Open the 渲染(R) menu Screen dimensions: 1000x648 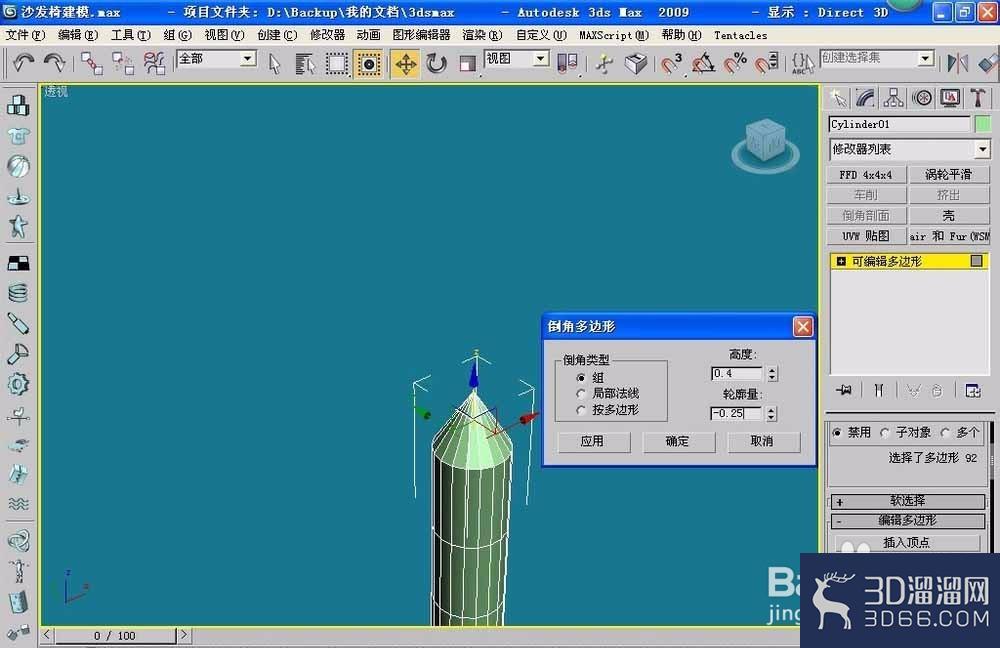point(483,35)
